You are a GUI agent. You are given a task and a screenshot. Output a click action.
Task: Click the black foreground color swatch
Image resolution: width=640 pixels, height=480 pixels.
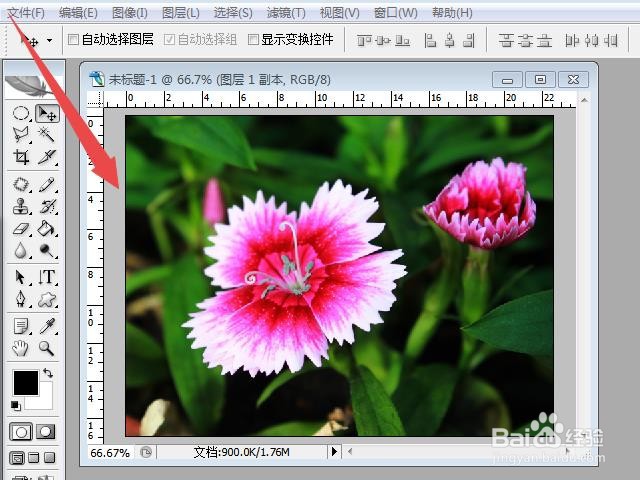26,382
